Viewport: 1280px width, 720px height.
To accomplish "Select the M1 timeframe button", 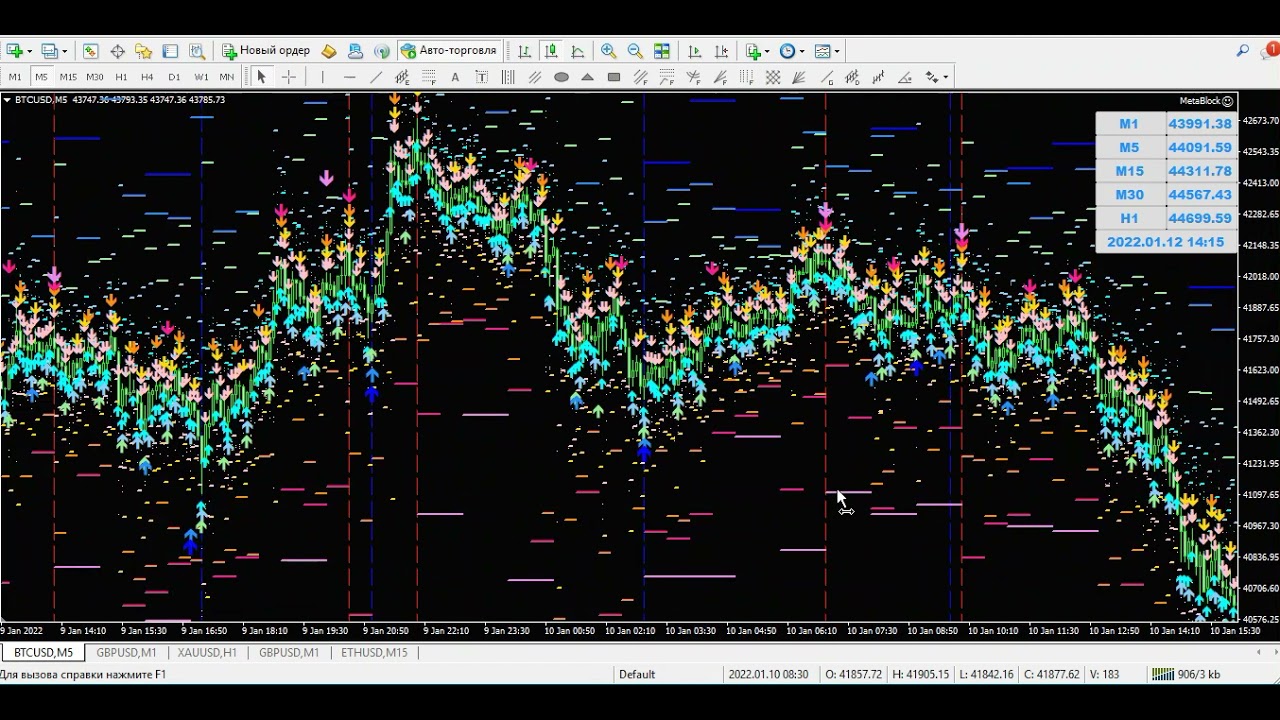I will click(x=15, y=77).
